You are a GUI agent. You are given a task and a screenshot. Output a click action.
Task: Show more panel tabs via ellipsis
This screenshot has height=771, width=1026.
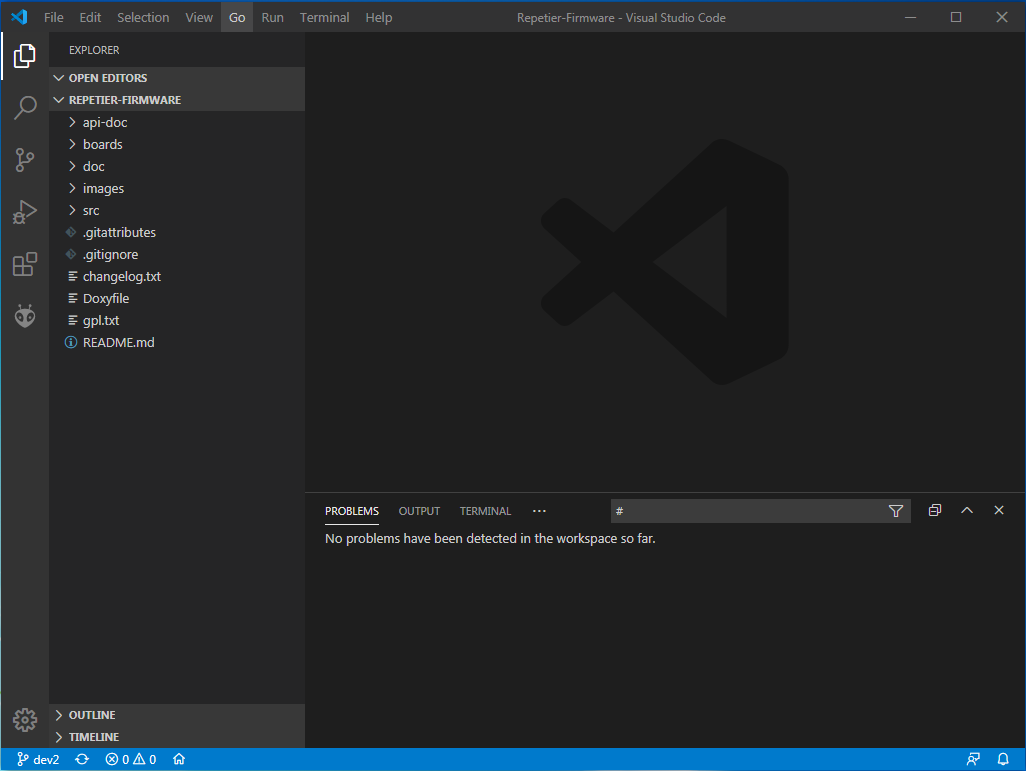pyautogui.click(x=539, y=511)
